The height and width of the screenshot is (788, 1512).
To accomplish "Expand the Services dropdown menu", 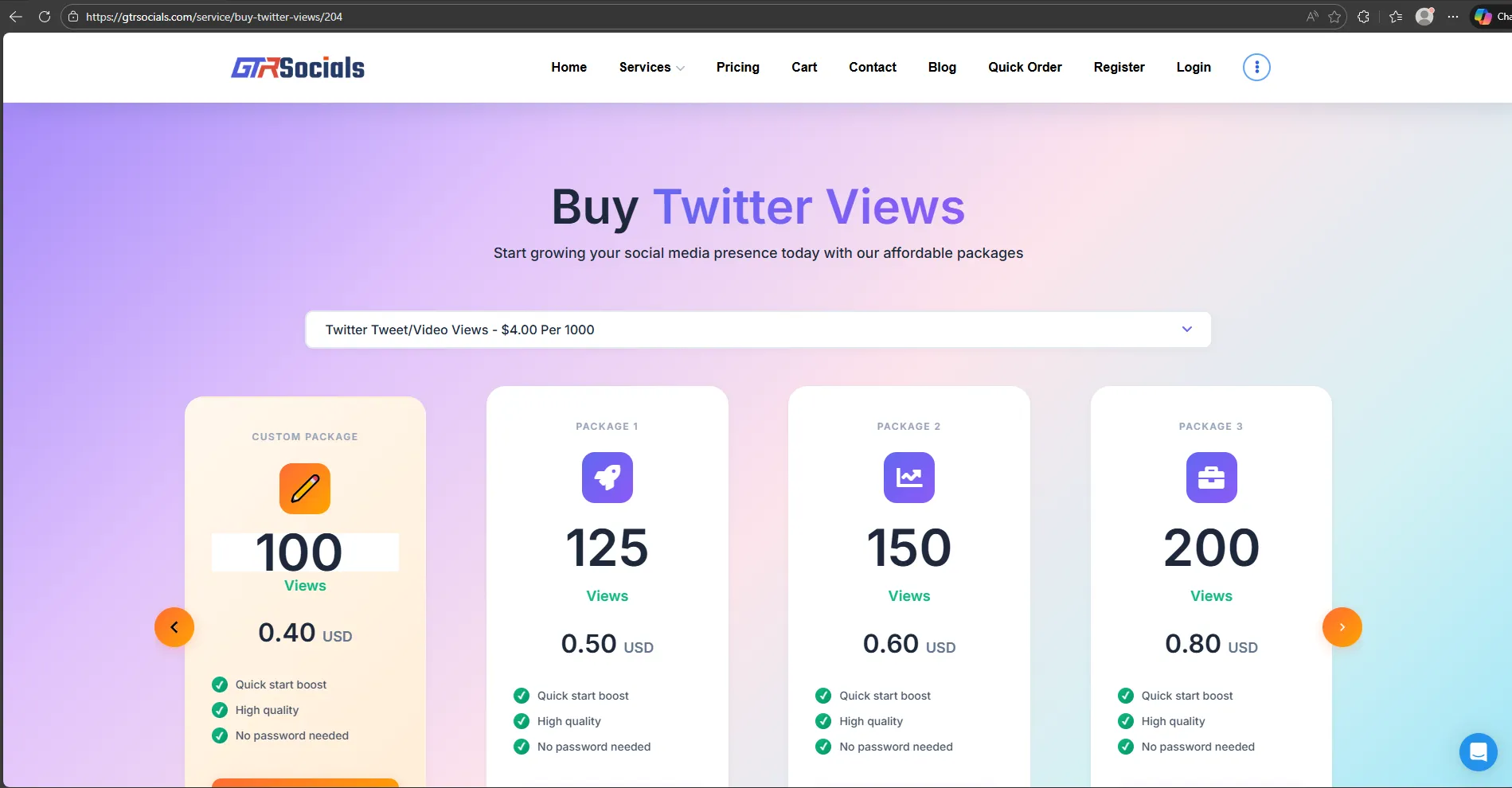I will [651, 67].
